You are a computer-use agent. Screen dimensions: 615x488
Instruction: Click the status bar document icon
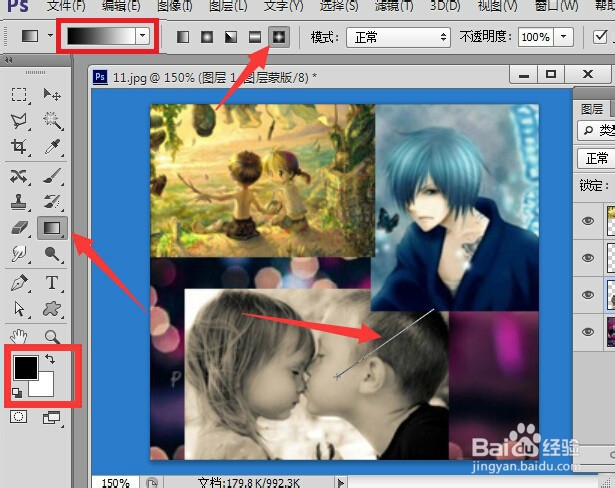tap(152, 483)
